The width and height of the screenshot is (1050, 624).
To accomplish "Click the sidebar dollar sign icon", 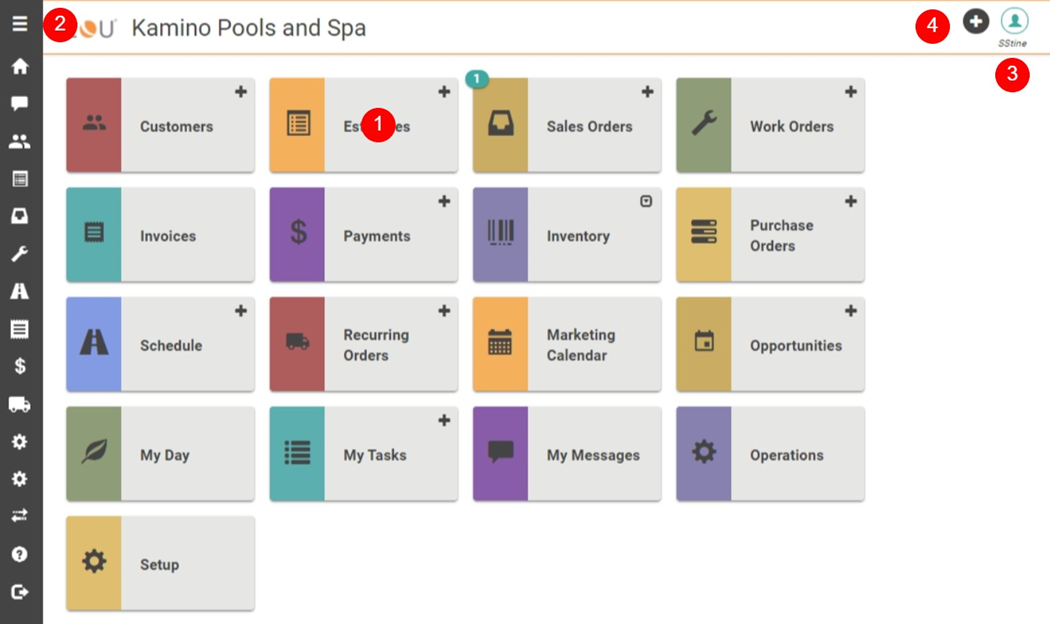I will point(20,366).
